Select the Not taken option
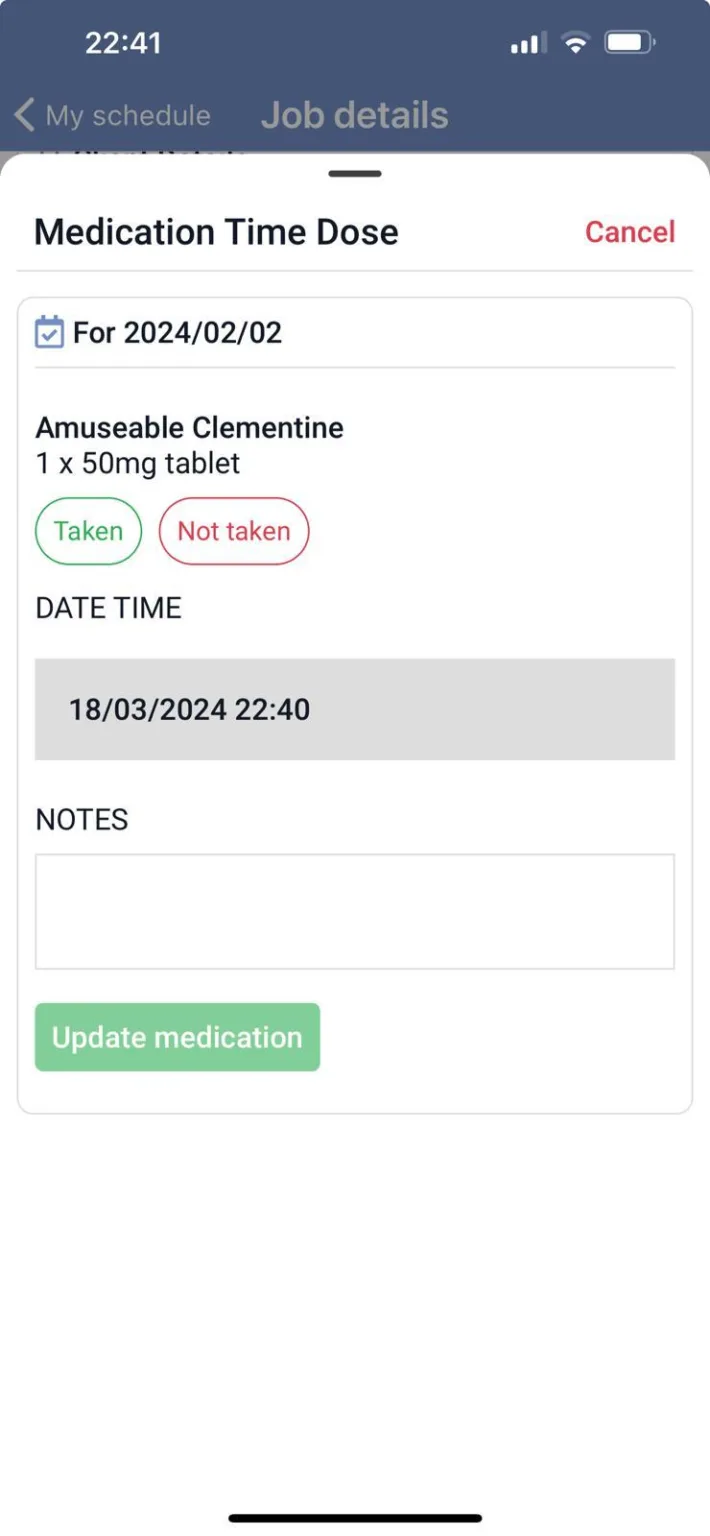Viewport: 710px width, 1536px height. click(x=233, y=531)
